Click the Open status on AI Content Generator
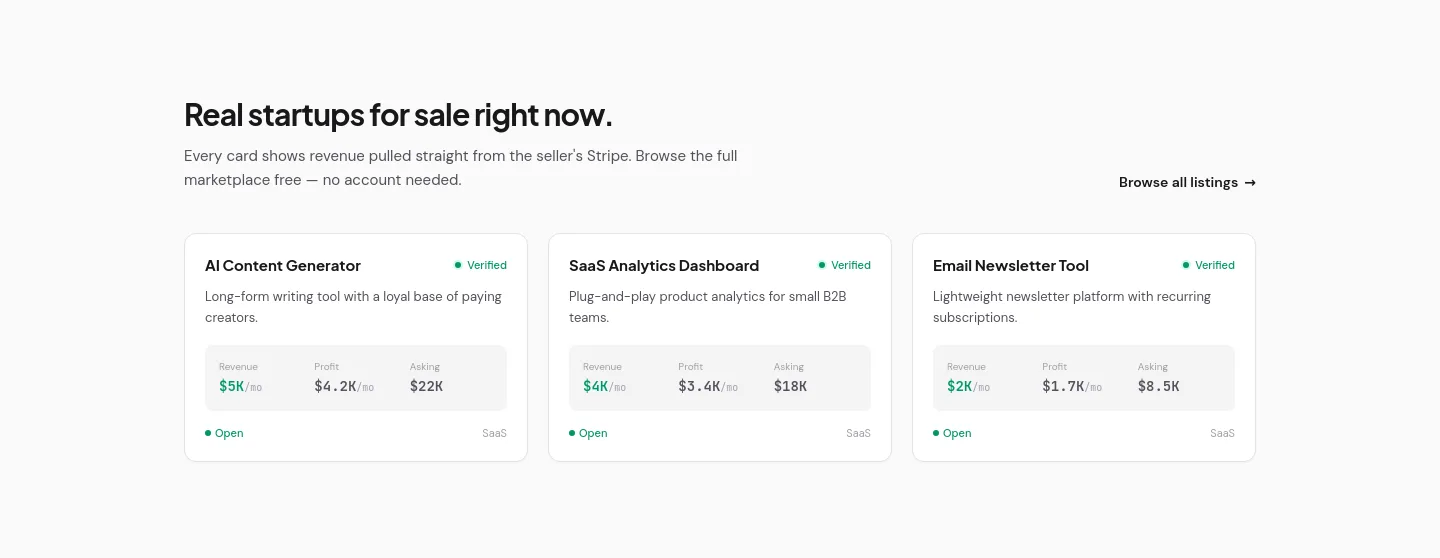The width and height of the screenshot is (1440, 558). [x=224, y=433]
